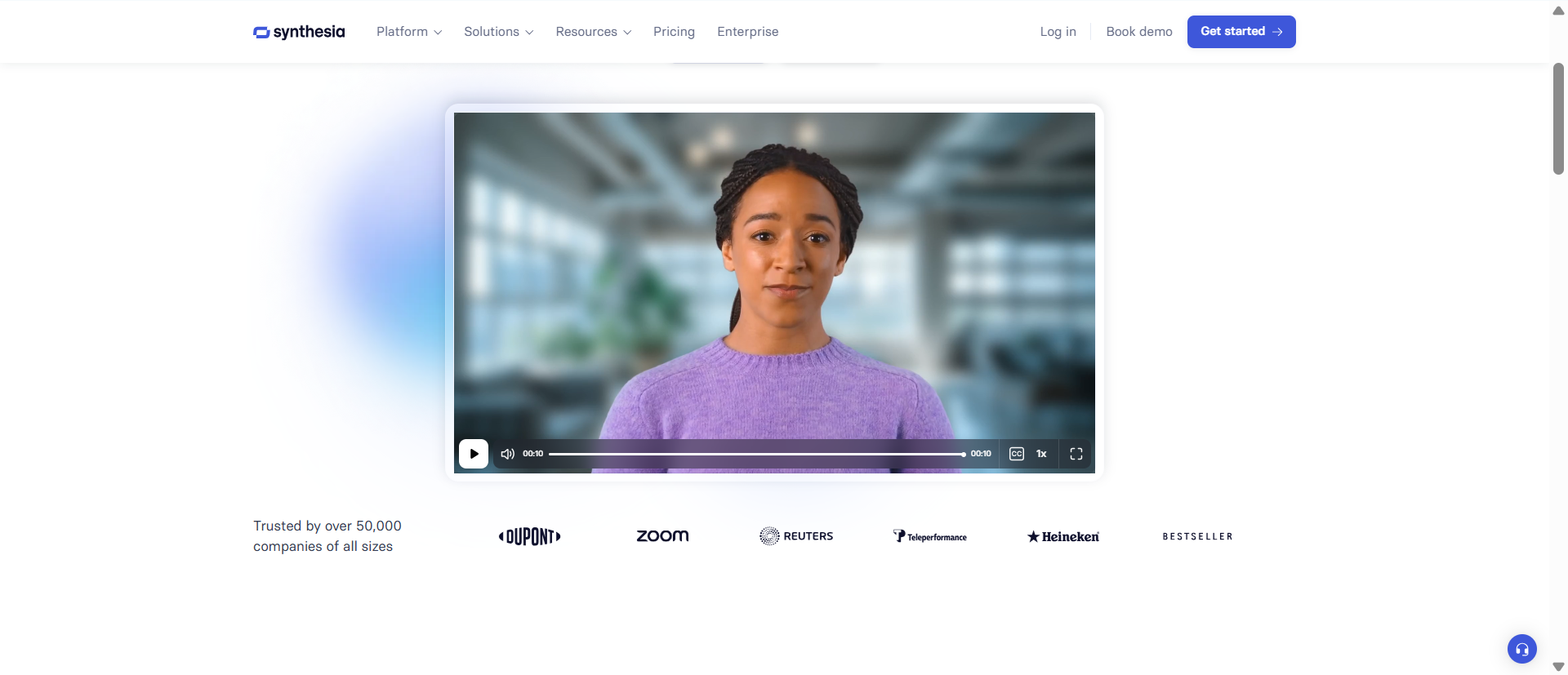The height and width of the screenshot is (675, 1568).
Task: Open the Platform menu
Action: pos(409,32)
